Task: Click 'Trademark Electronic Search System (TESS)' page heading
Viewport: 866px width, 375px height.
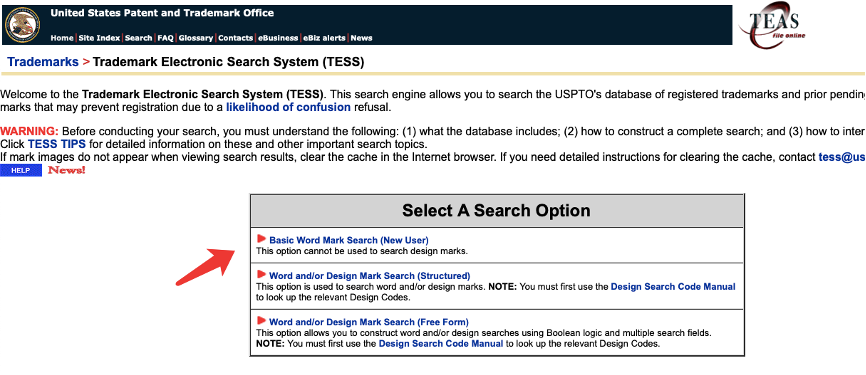Action: (x=228, y=62)
